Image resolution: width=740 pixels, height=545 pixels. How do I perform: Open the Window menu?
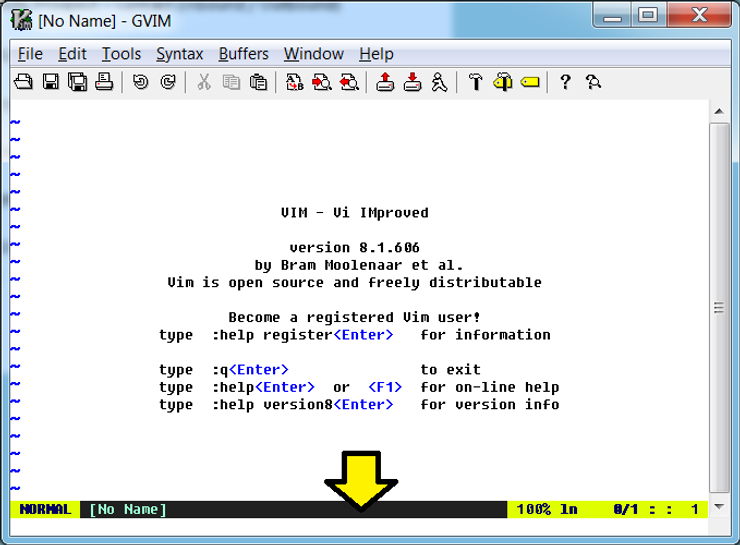(313, 54)
